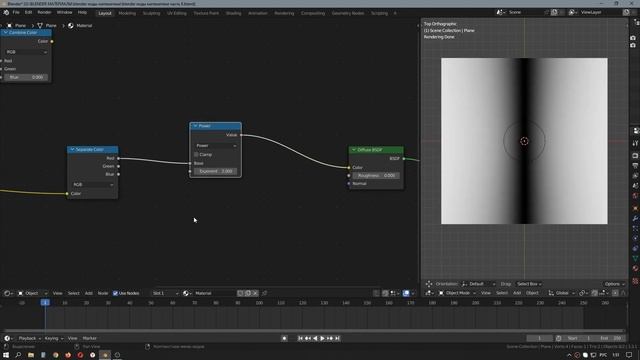The image size is (640, 360).
Task: Click the Roughness slider on Diffuse BSDF
Action: click(x=376, y=176)
